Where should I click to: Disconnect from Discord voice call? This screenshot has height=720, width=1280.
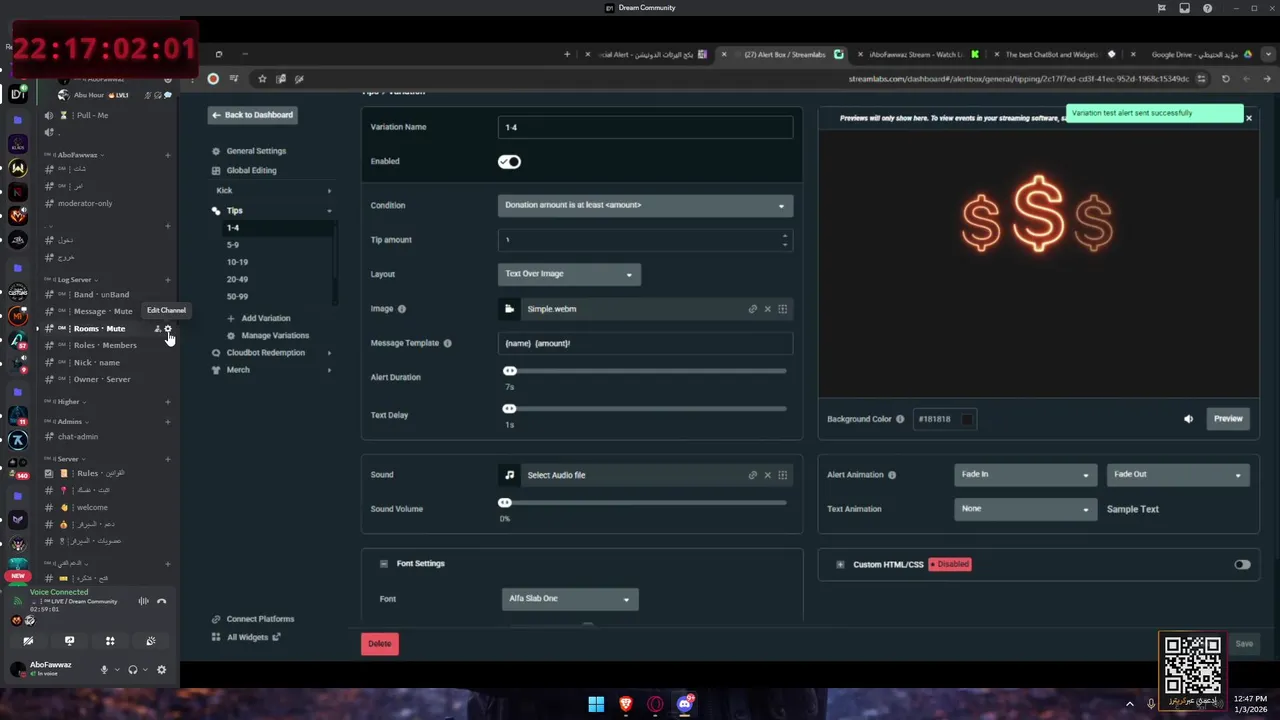pos(162,601)
